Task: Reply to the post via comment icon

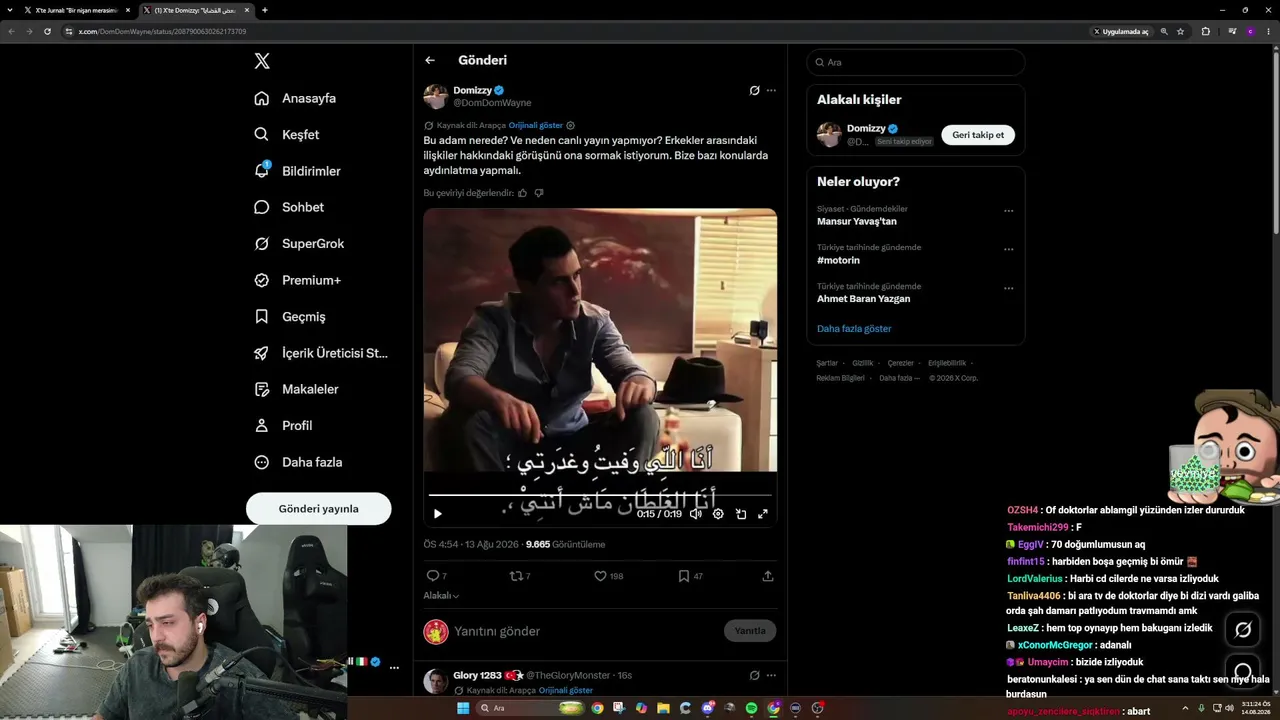Action: tap(433, 576)
